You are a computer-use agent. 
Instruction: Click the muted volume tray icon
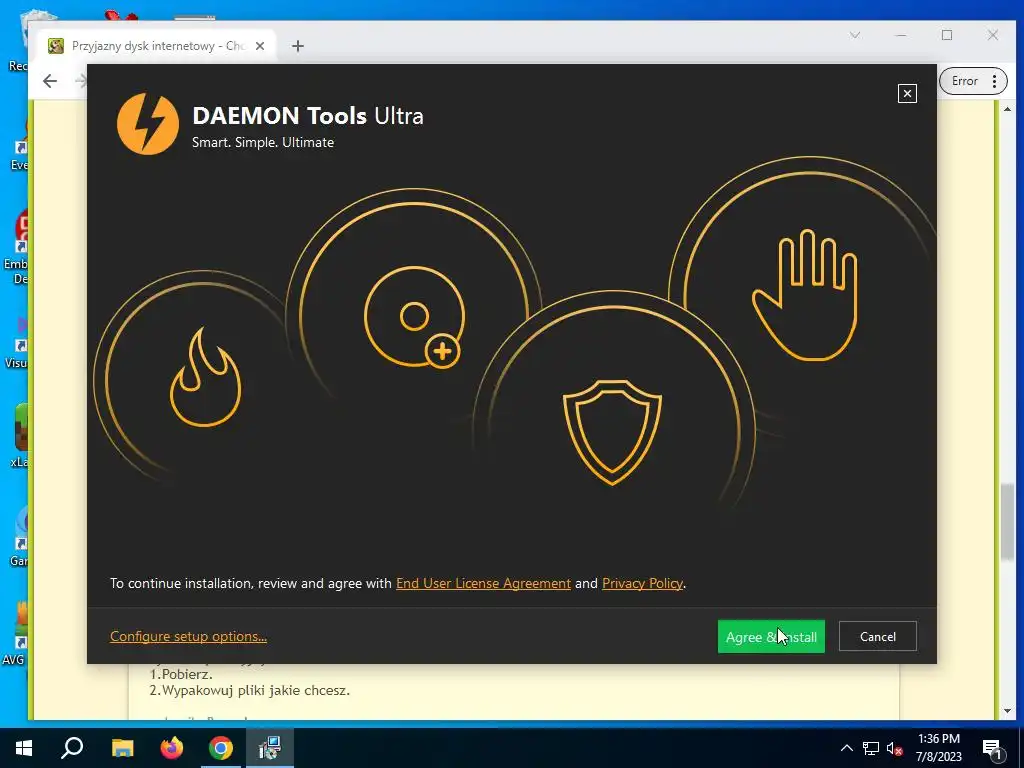click(x=895, y=748)
